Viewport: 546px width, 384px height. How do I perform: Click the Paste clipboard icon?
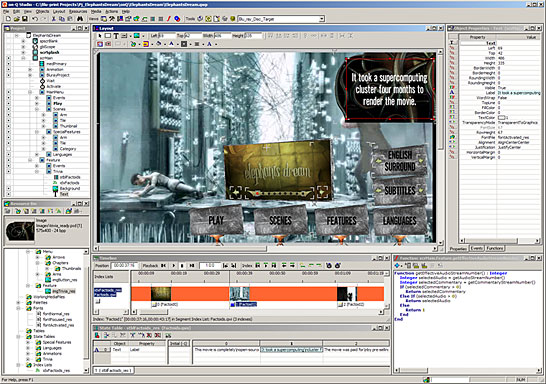70,19
